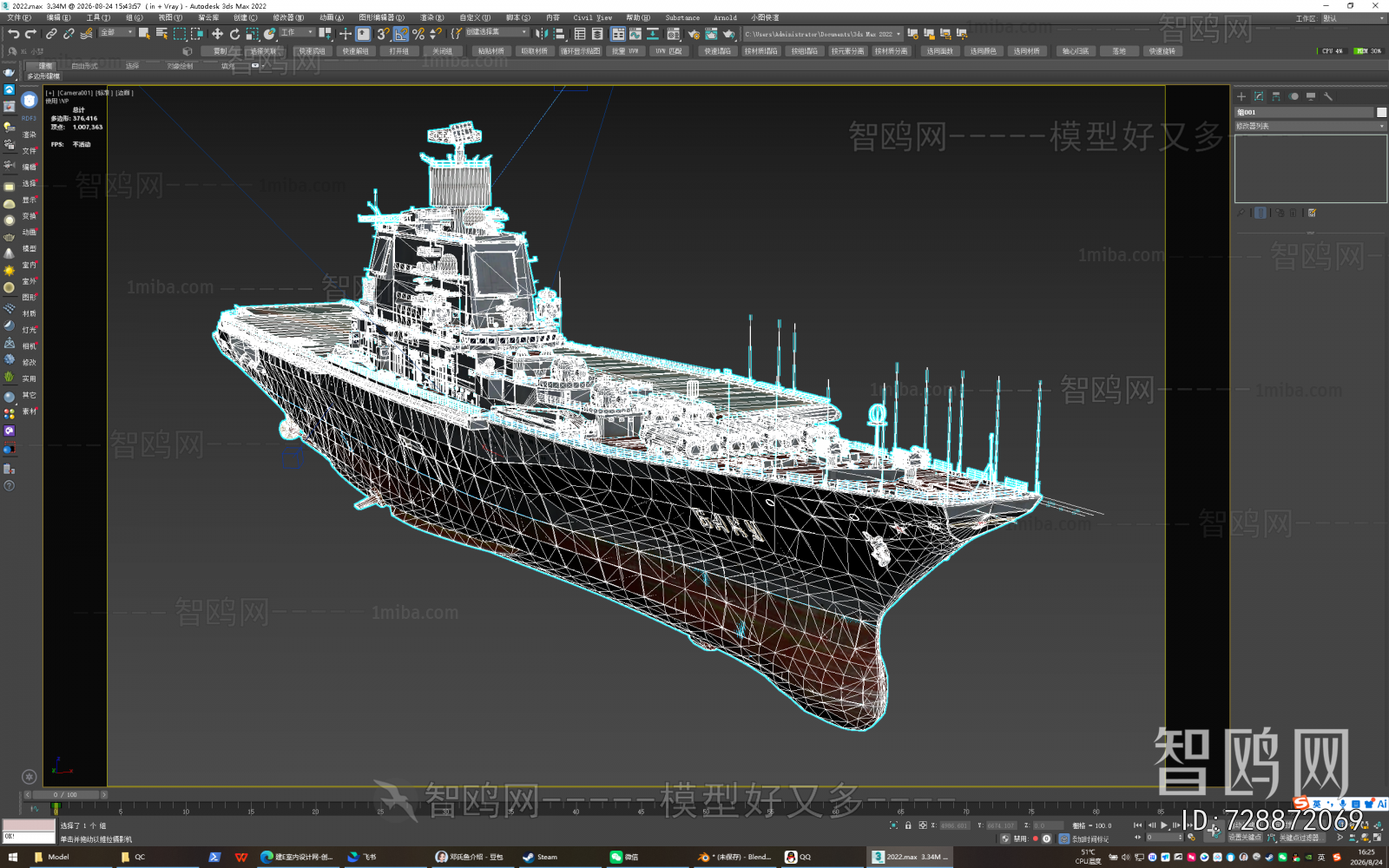The width and height of the screenshot is (1389, 868).
Task: Open the Utilities wrench panel tab
Action: tap(1328, 96)
